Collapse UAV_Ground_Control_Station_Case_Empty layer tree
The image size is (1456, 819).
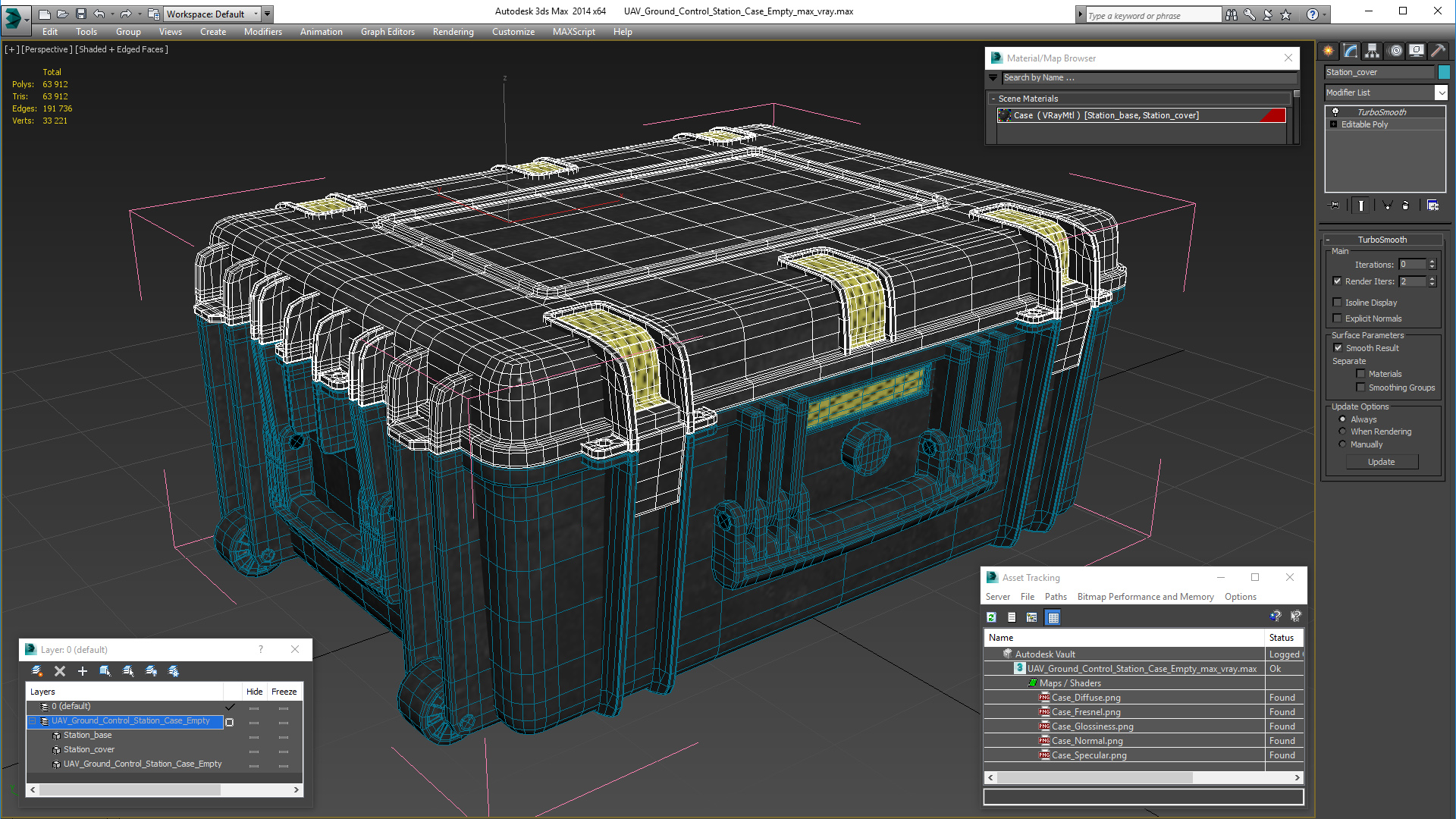[33, 721]
